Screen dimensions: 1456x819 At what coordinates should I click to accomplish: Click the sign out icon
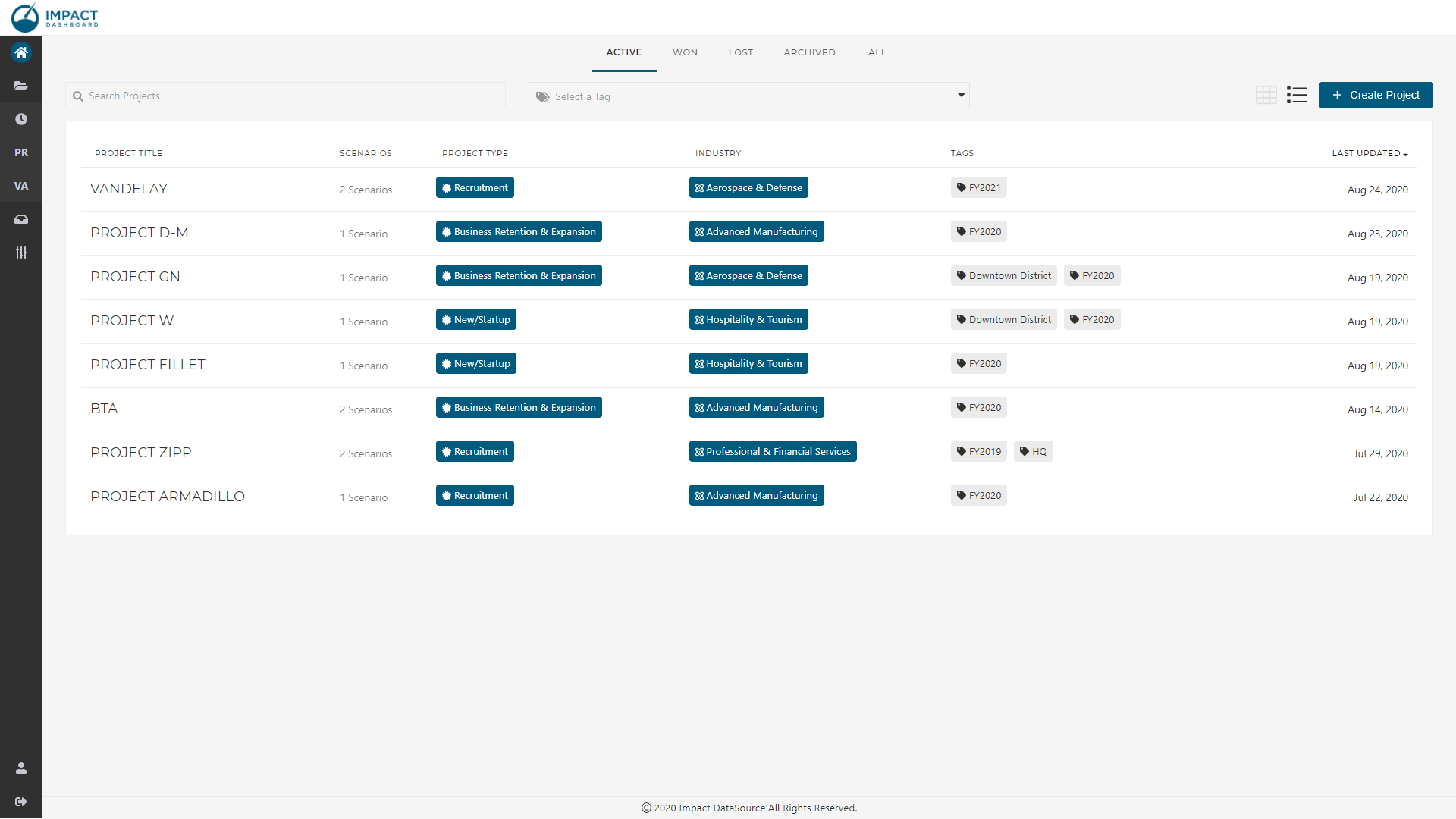pos(21,802)
